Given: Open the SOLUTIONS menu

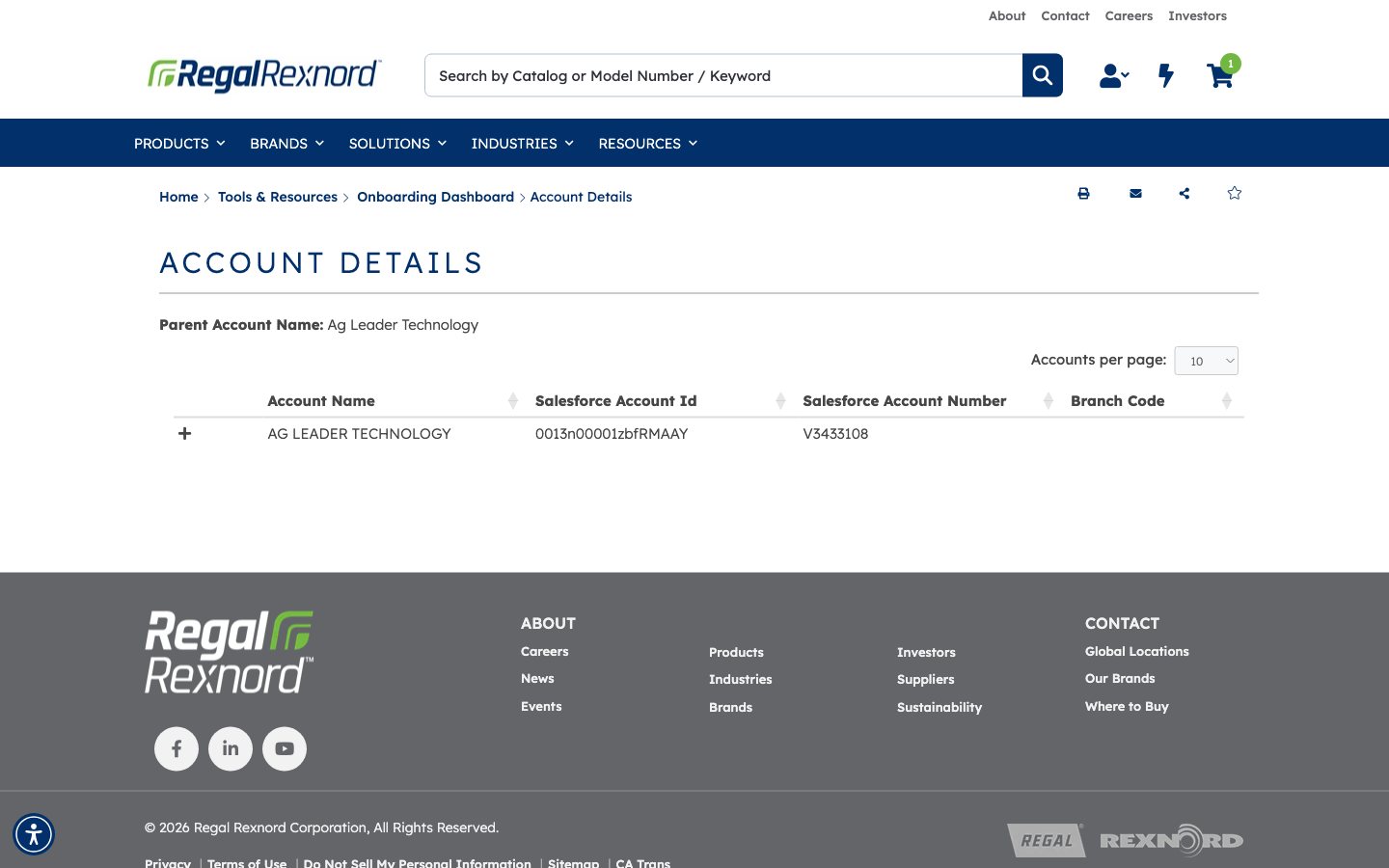Looking at the screenshot, I should tap(397, 143).
